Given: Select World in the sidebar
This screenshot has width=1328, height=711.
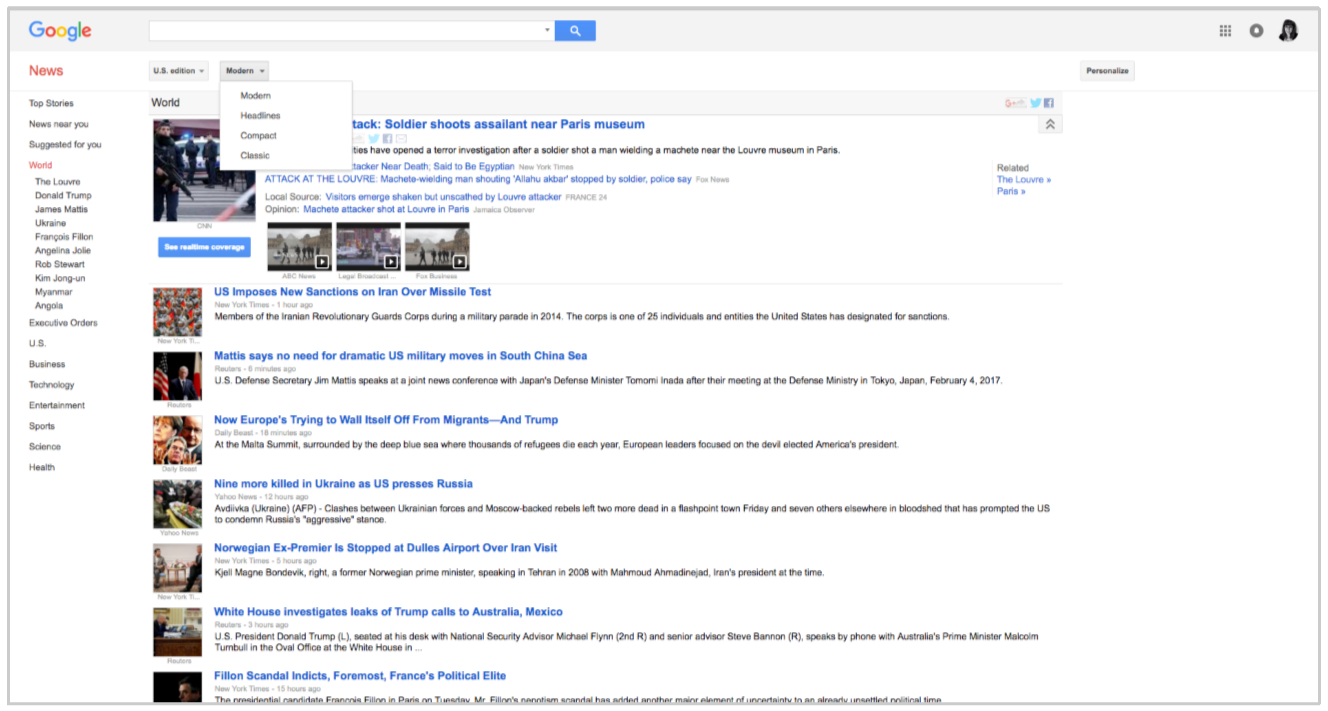Looking at the screenshot, I should pyautogui.click(x=40, y=165).
